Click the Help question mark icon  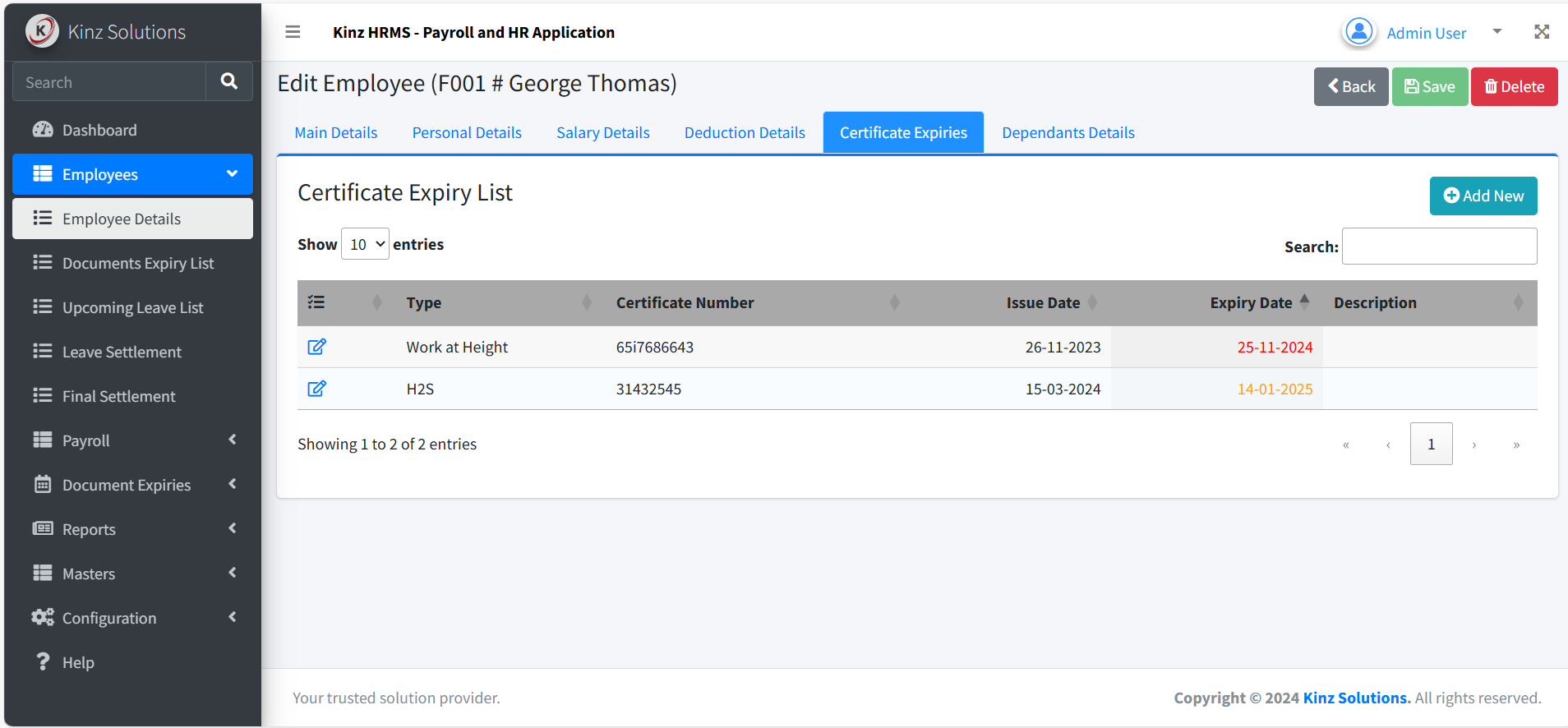pyautogui.click(x=43, y=661)
